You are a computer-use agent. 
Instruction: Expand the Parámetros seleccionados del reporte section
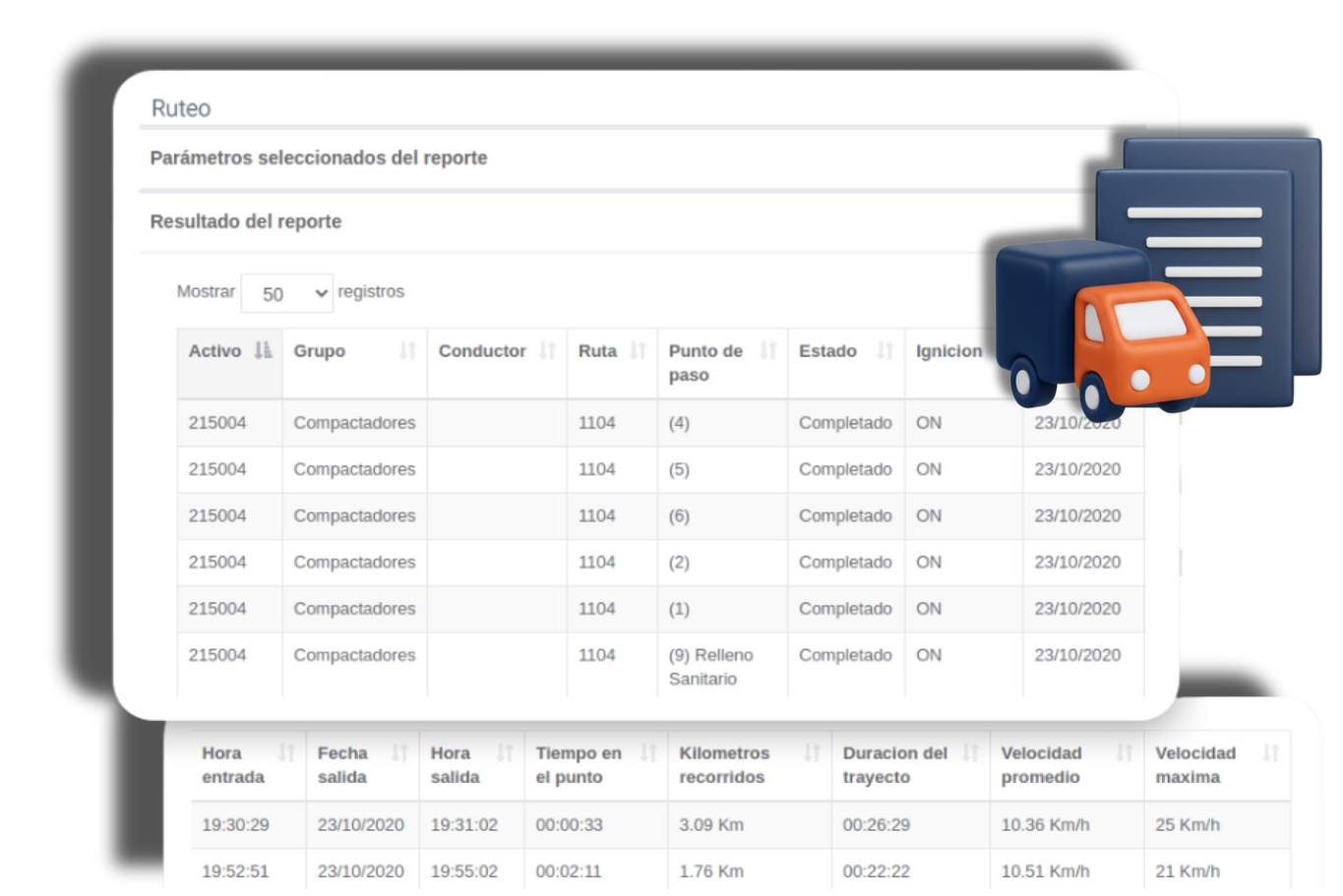318,157
